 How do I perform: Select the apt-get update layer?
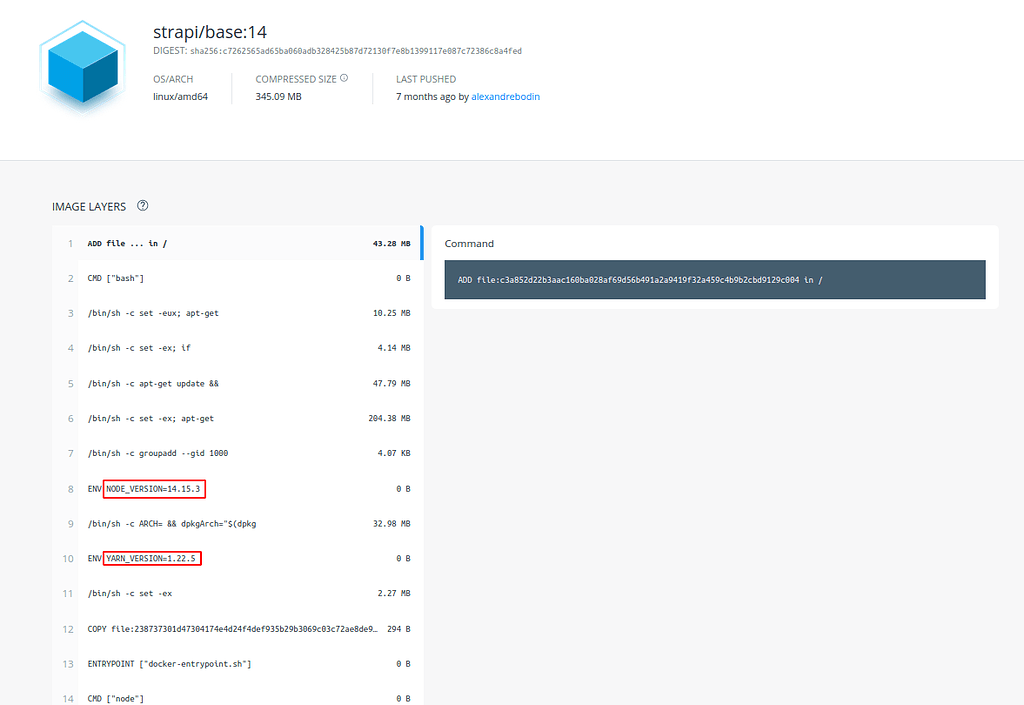(240, 383)
